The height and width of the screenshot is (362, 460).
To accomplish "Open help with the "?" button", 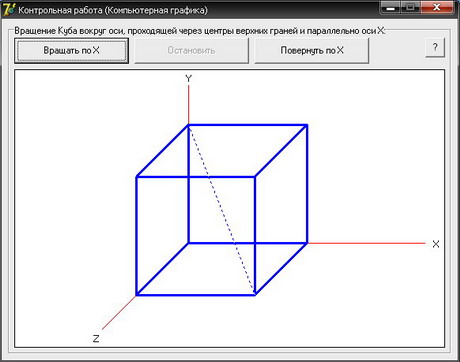I will click(435, 48).
